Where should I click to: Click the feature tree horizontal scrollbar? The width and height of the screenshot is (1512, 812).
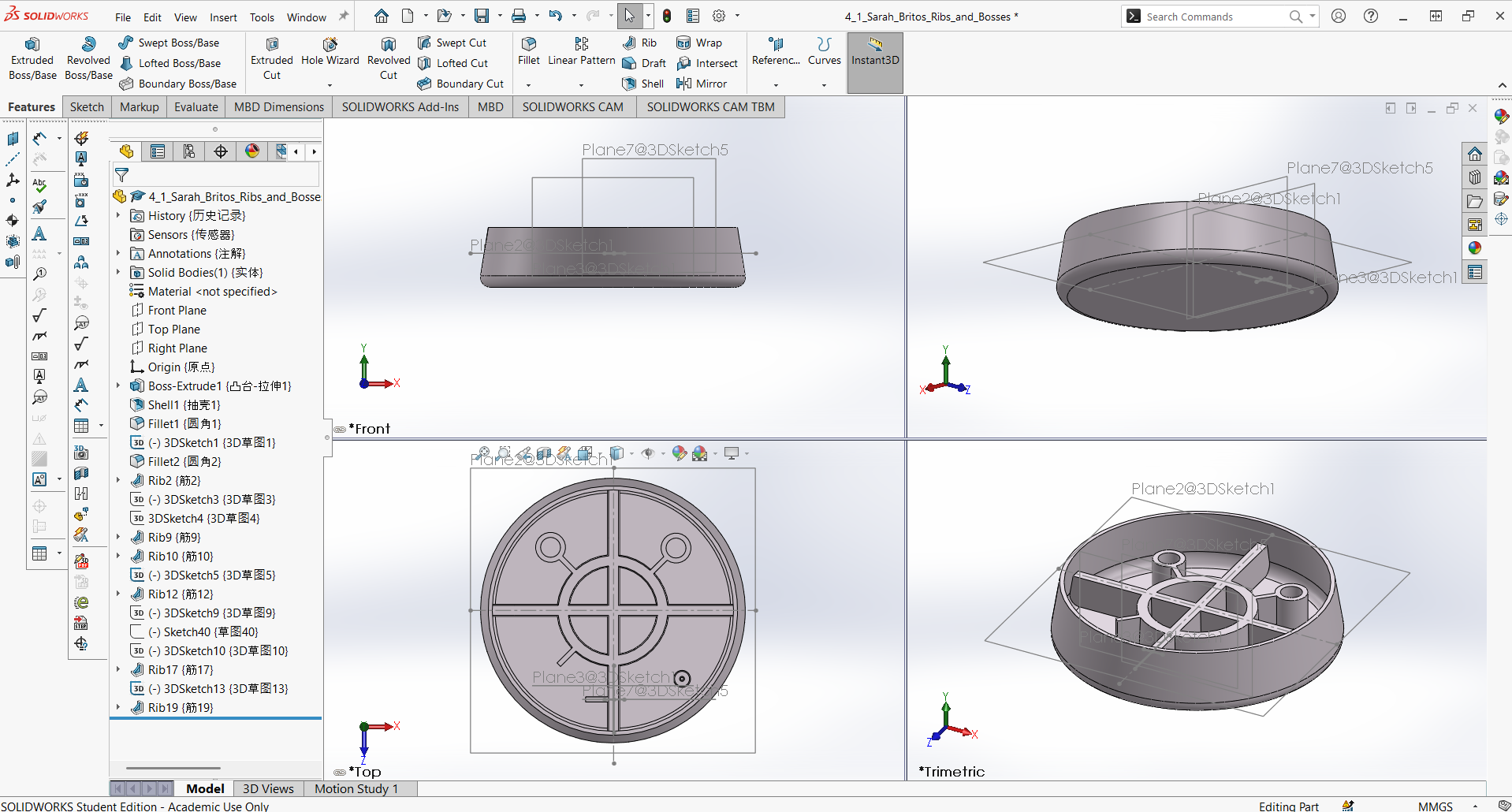[173, 768]
